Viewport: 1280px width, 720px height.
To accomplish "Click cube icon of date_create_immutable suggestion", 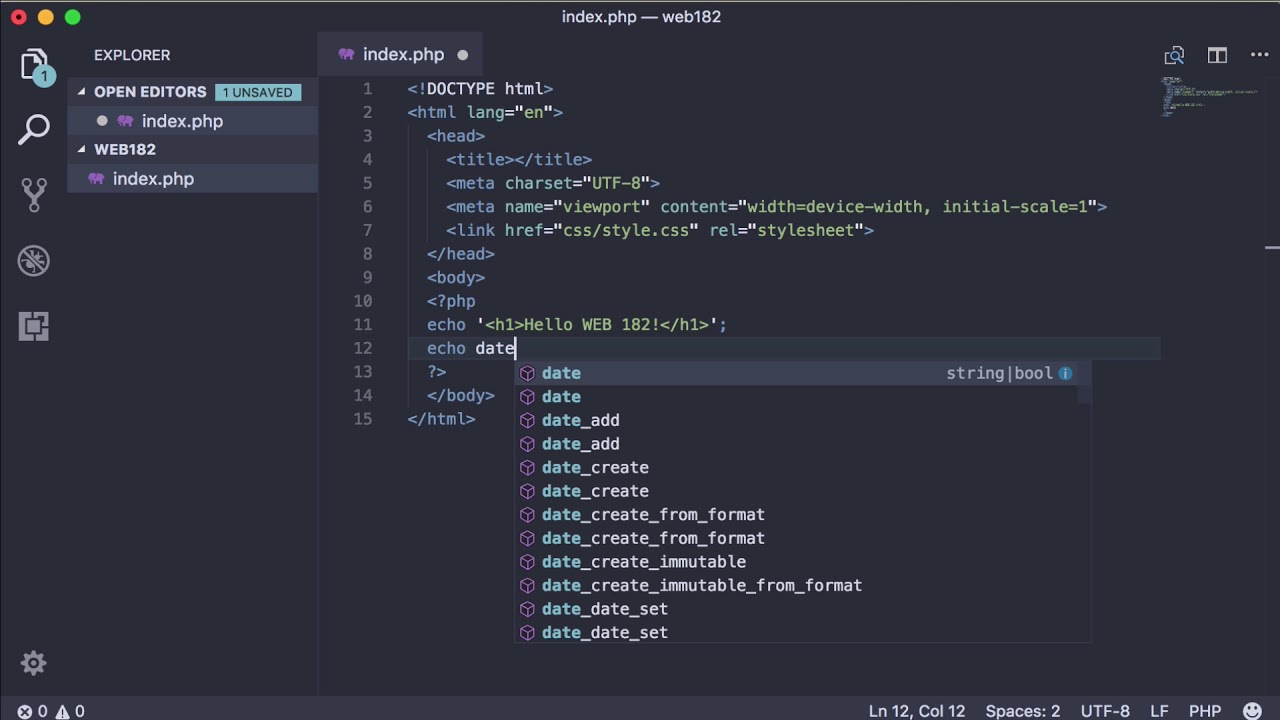I will (x=527, y=562).
